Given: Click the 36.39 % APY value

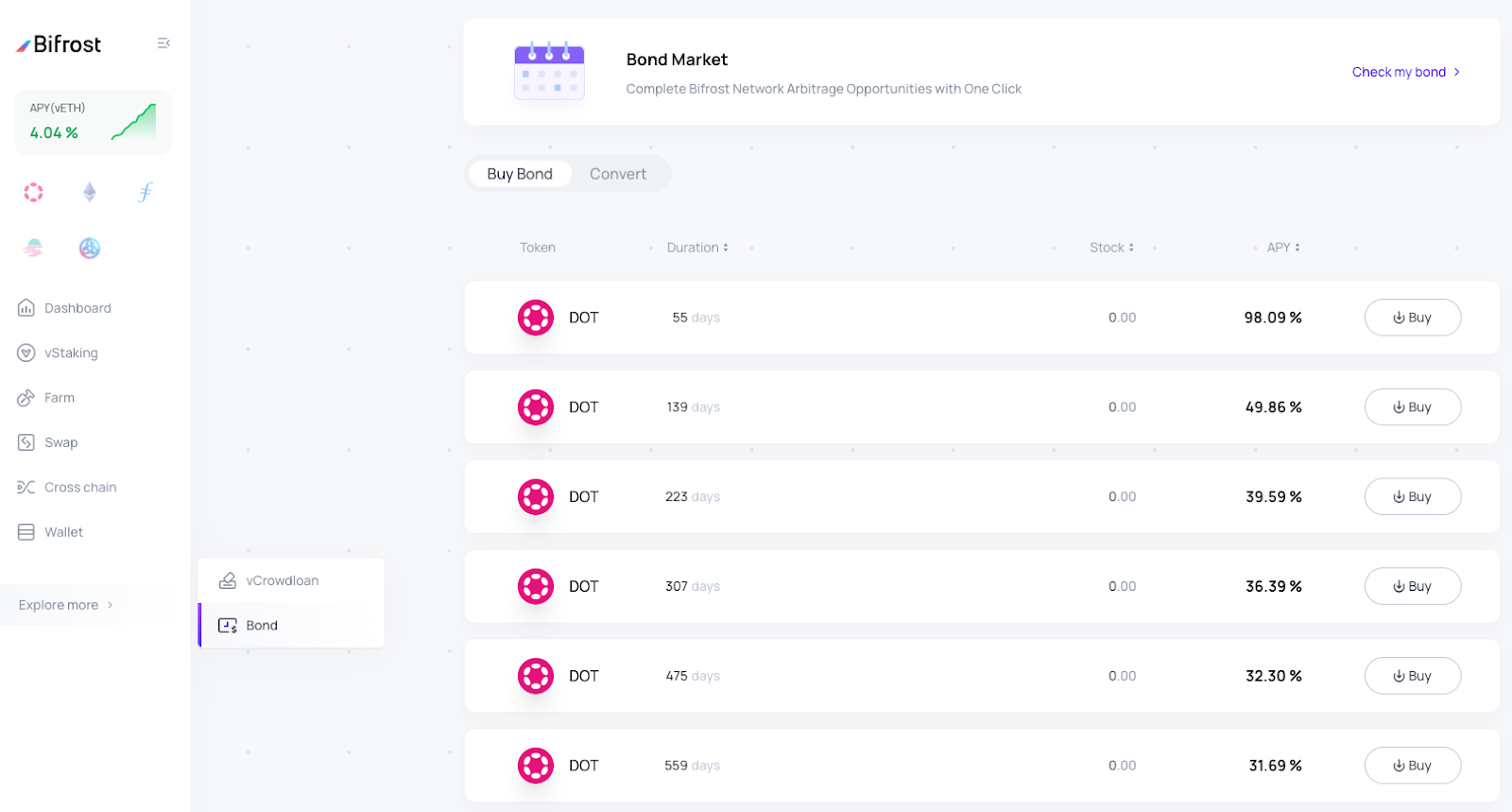Looking at the screenshot, I should pyautogui.click(x=1273, y=586).
